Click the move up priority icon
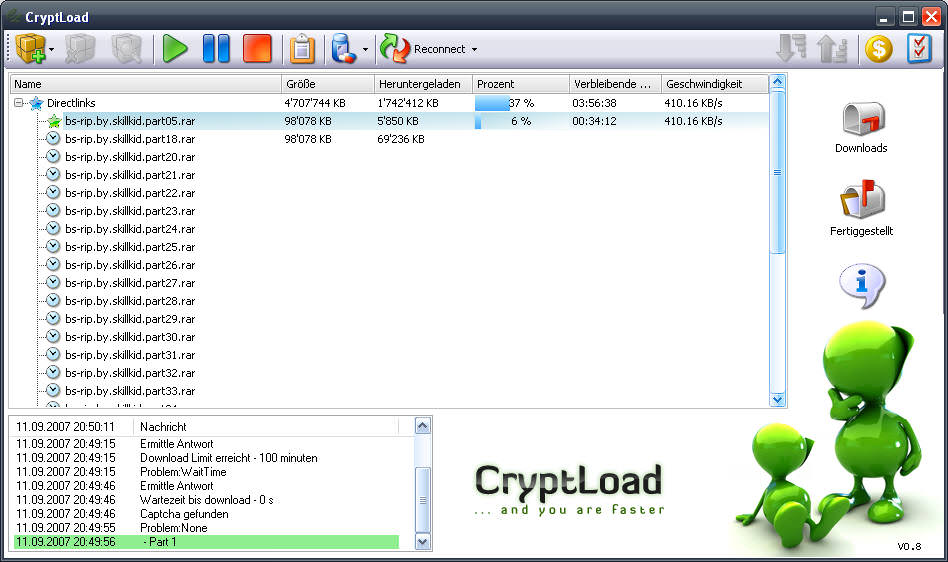Viewport: 948px width, 562px height. 832,49
